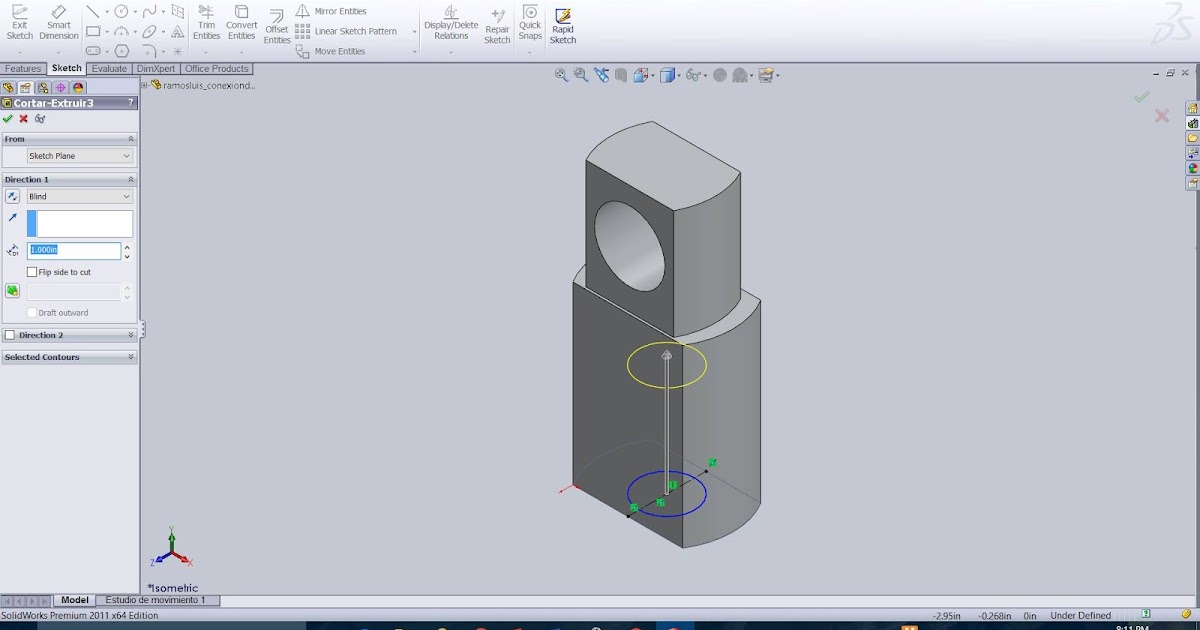Activate Detailed Preview eyeglasses icon in PropertyManager
Image resolution: width=1200 pixels, height=630 pixels.
(x=40, y=118)
